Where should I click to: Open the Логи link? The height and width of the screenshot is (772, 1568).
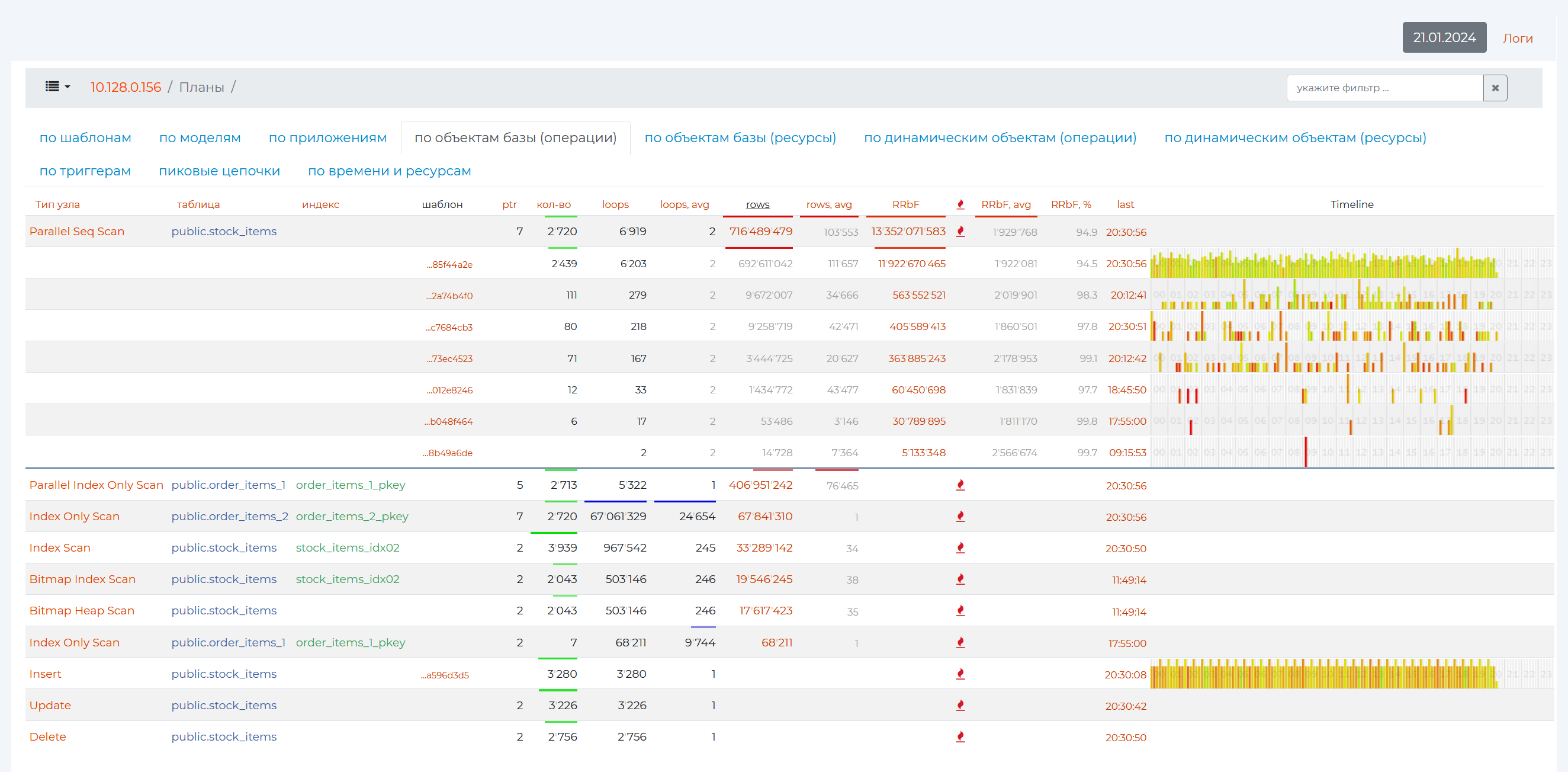[x=1517, y=39]
